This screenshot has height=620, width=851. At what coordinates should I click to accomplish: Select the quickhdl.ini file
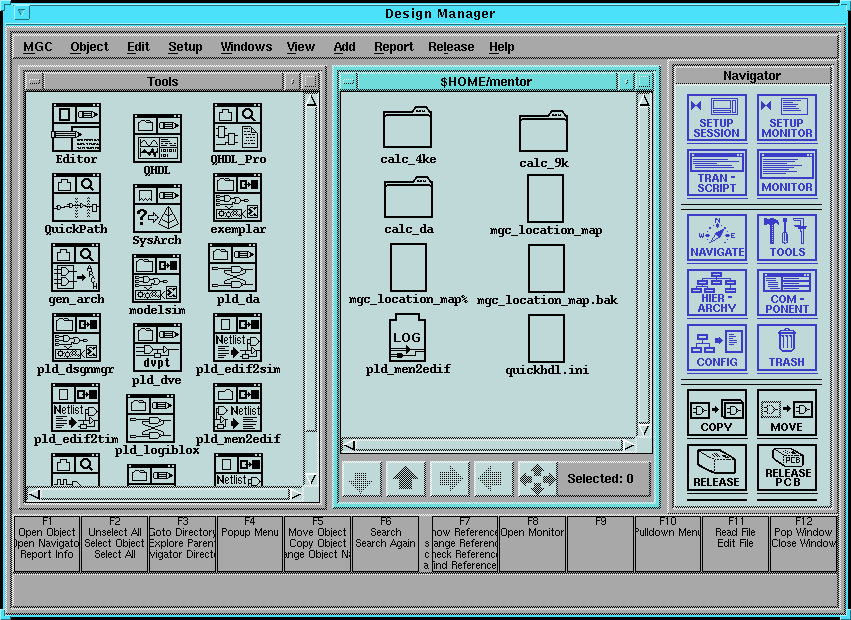click(547, 338)
